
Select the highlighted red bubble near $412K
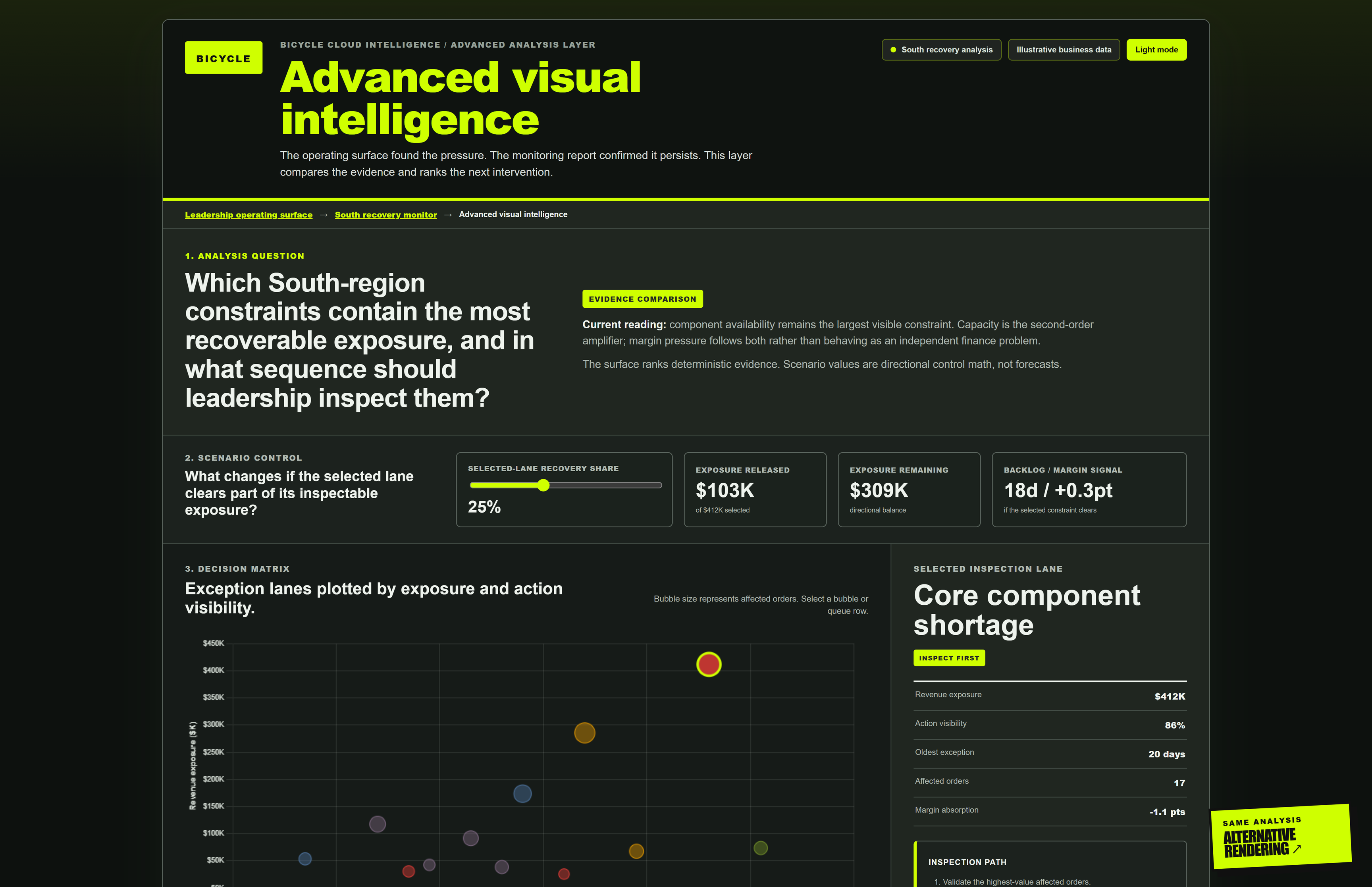coord(709,664)
